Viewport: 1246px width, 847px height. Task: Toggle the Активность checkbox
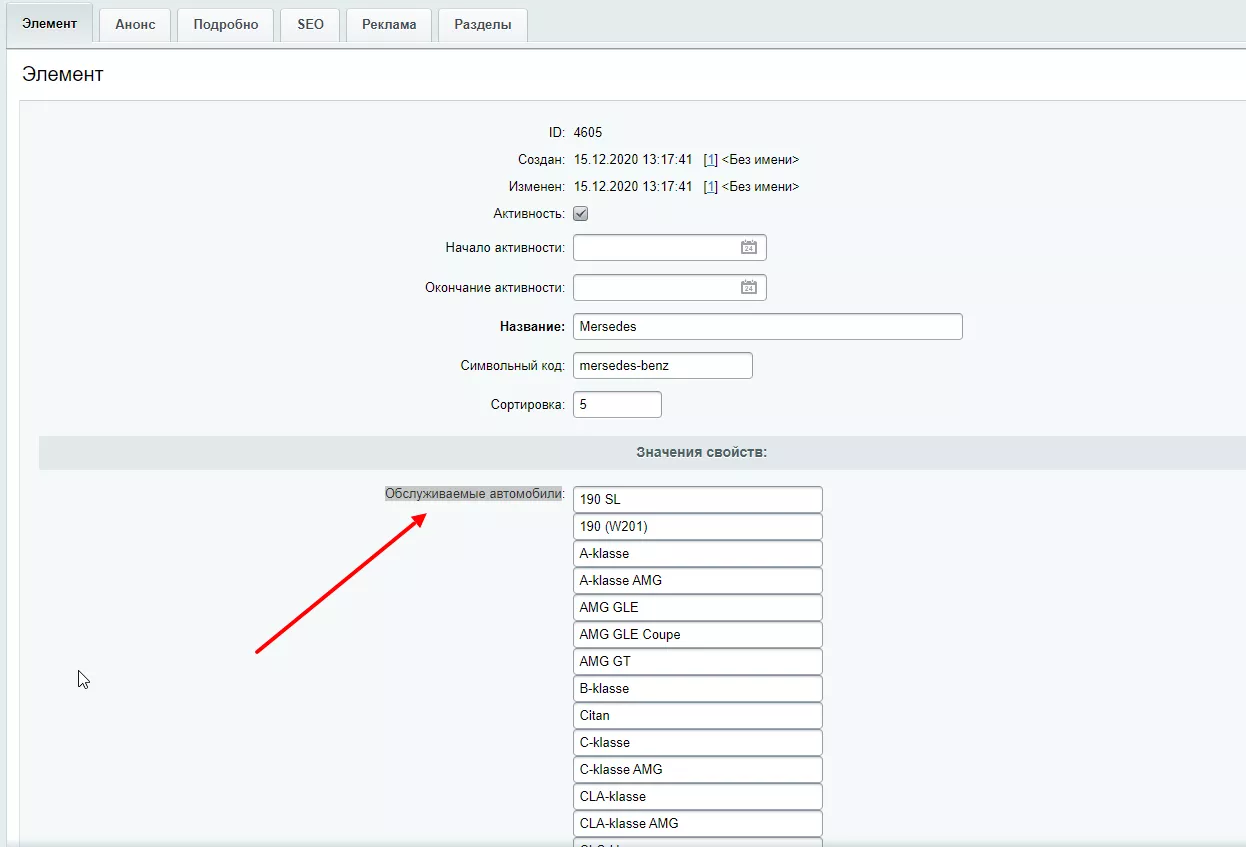pos(580,213)
